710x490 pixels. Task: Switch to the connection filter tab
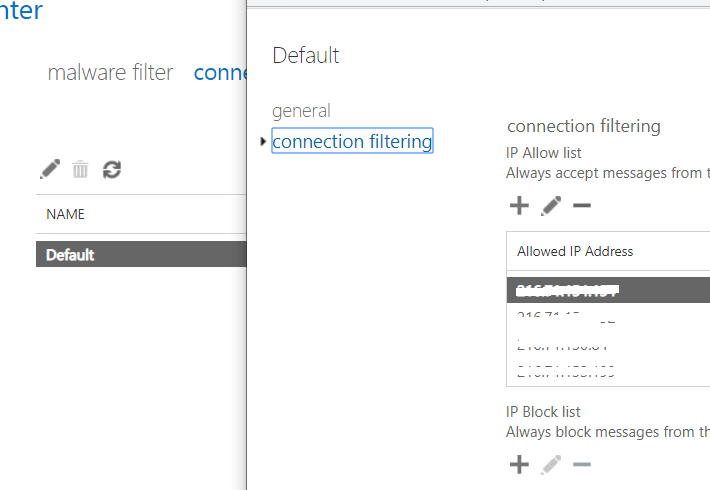pos(220,73)
